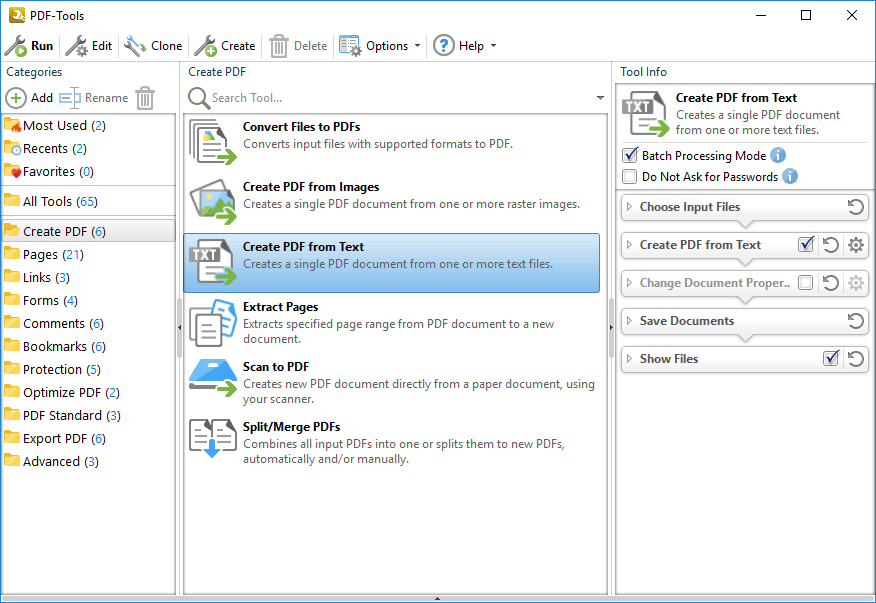Select Create PDF from Images tool icon
Image resolution: width=876 pixels, height=603 pixels.
212,202
